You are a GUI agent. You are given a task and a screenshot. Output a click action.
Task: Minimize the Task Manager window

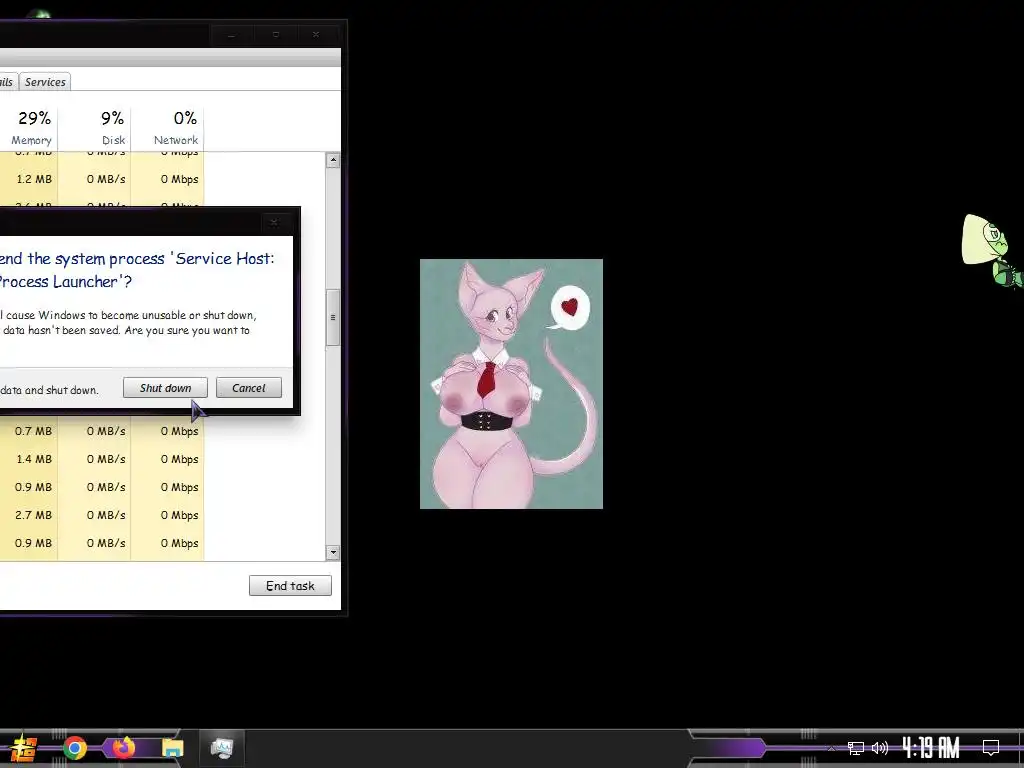pos(231,35)
